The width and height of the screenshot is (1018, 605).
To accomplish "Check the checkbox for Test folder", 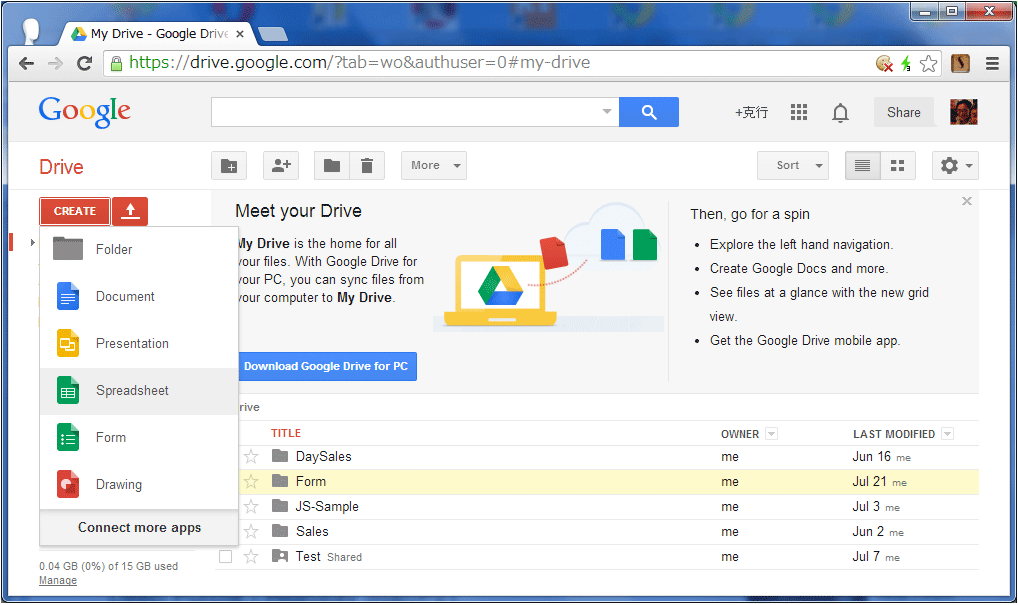I will tap(225, 556).
